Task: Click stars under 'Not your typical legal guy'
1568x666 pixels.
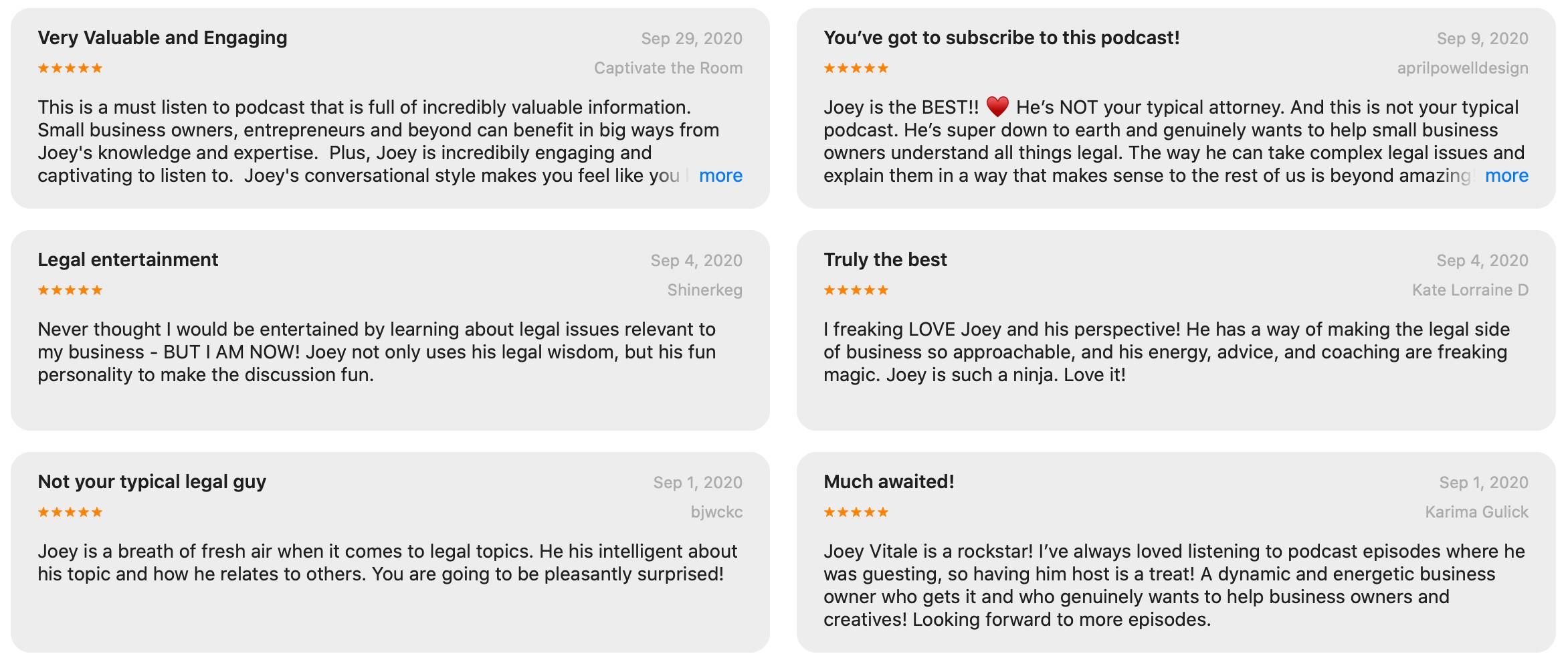Action: pyautogui.click(x=70, y=512)
